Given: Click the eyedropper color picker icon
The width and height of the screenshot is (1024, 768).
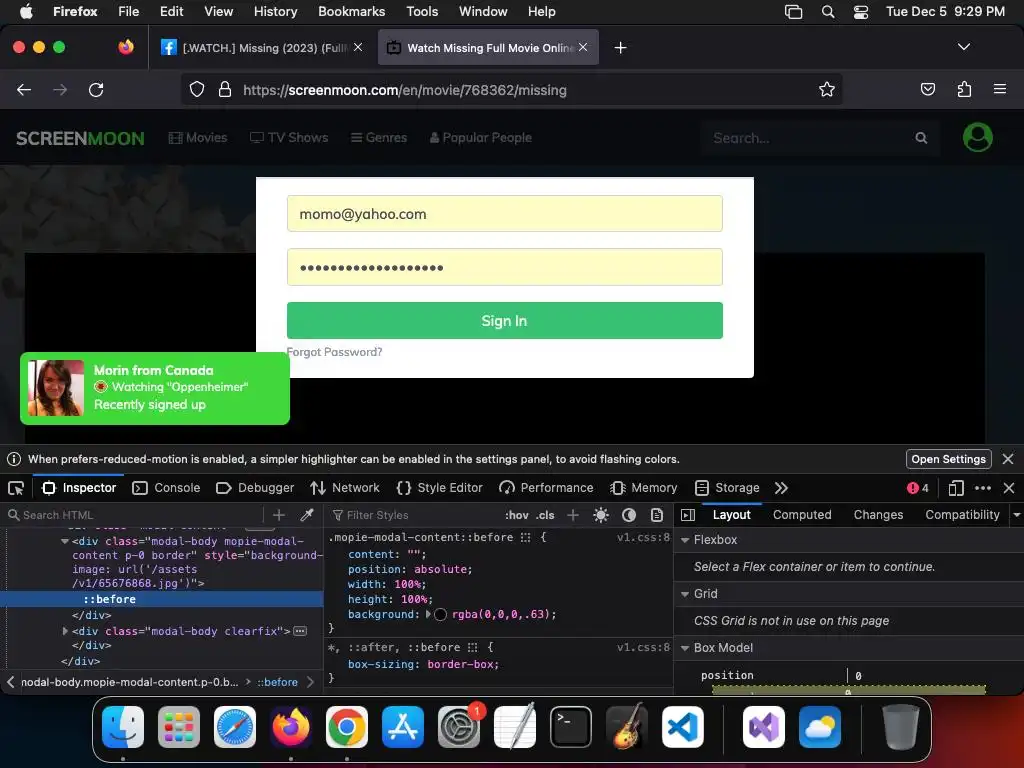Looking at the screenshot, I should 306,515.
